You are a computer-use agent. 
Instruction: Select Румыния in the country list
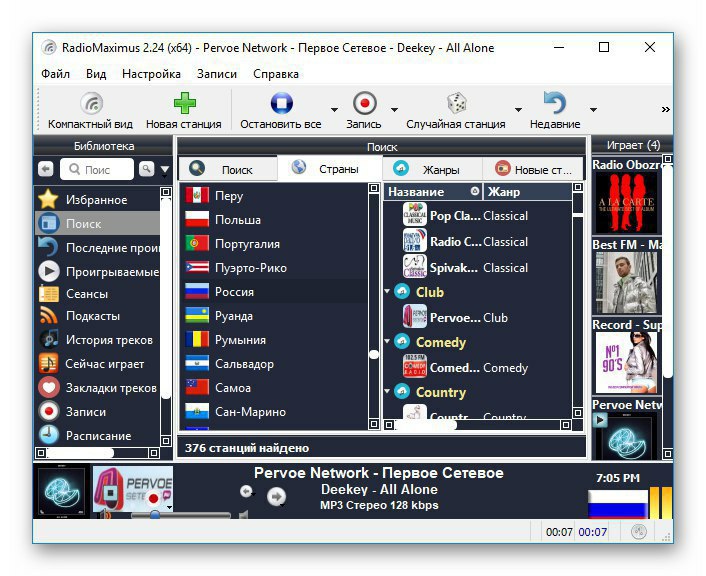(x=274, y=340)
